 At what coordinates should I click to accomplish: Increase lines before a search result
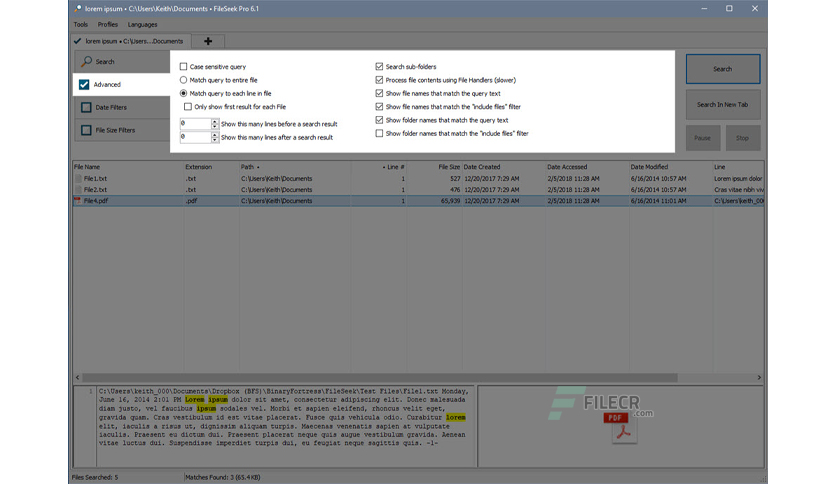[x=214, y=121]
